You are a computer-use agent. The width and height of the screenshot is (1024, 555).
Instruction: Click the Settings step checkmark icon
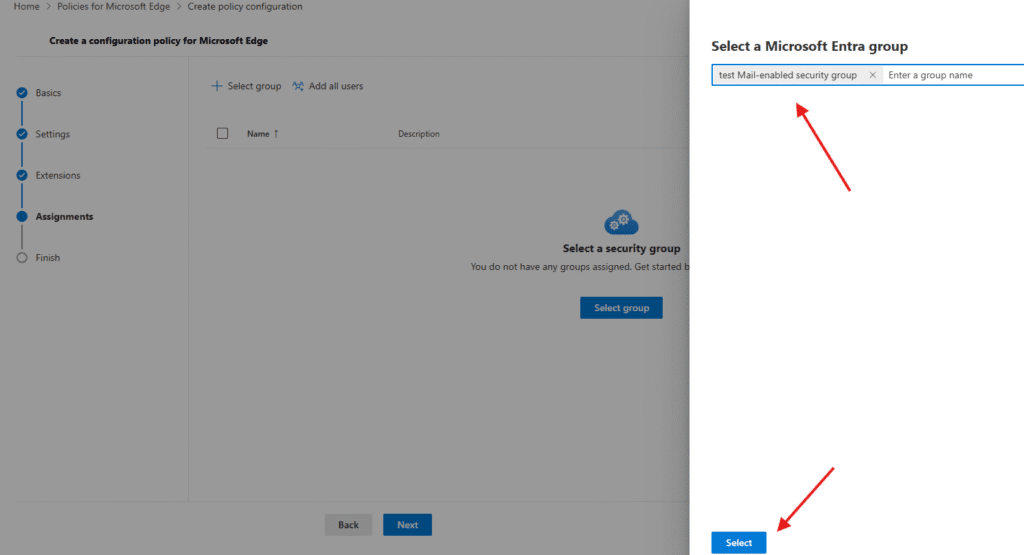click(x=22, y=134)
